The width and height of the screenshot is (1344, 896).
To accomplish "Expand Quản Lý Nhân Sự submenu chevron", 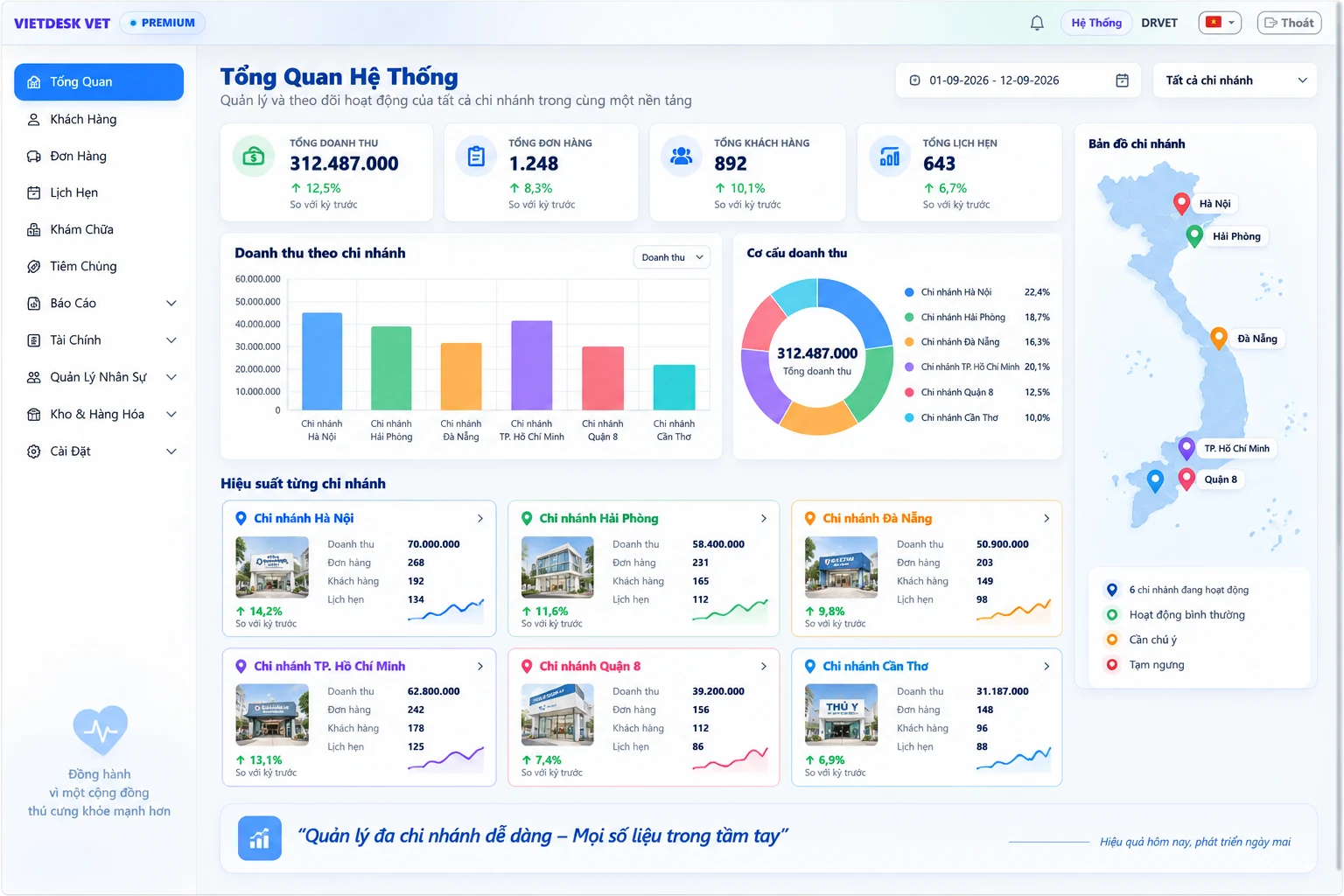I will pyautogui.click(x=171, y=377).
